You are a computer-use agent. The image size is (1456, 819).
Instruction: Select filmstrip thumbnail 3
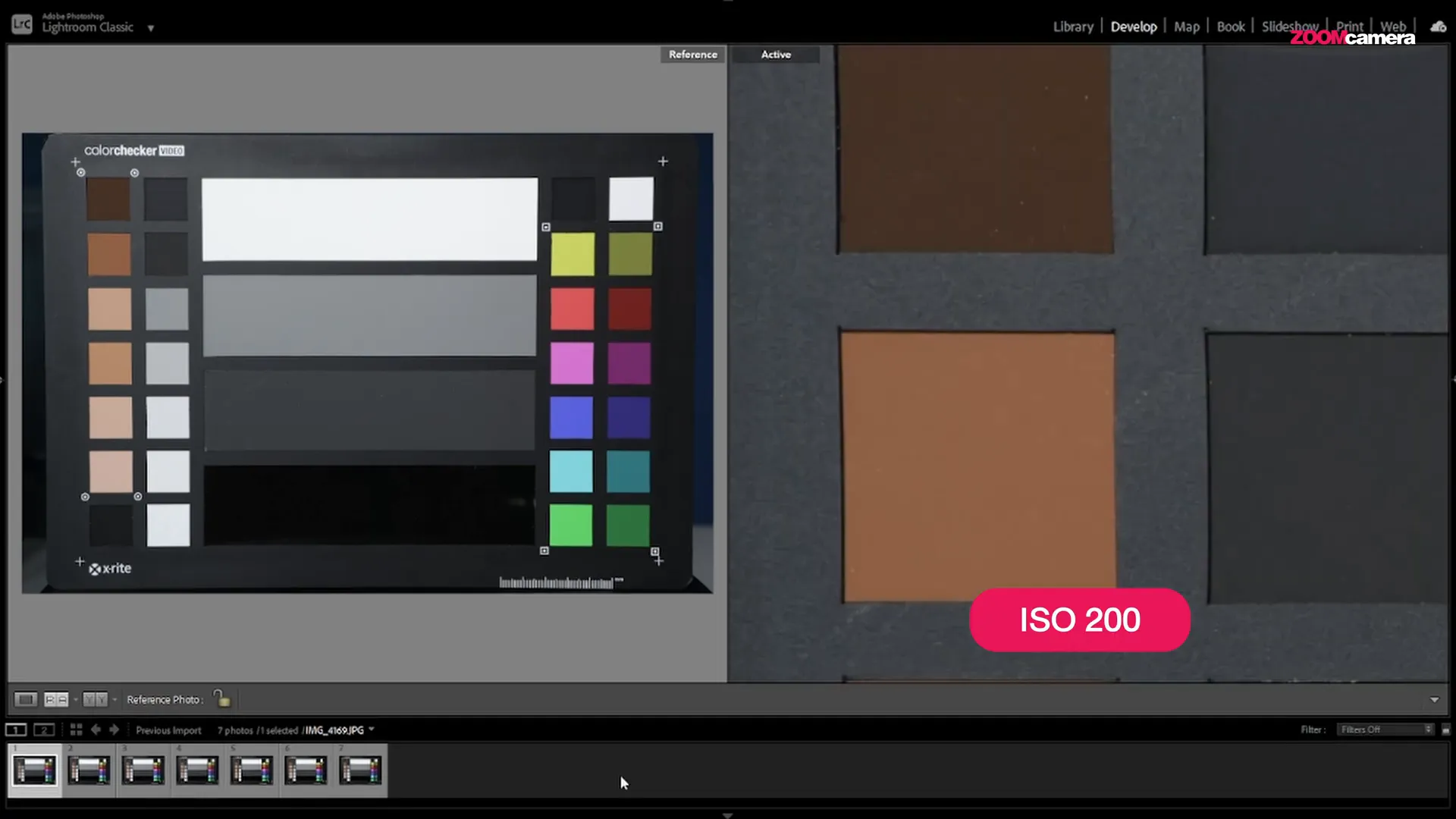(x=143, y=770)
